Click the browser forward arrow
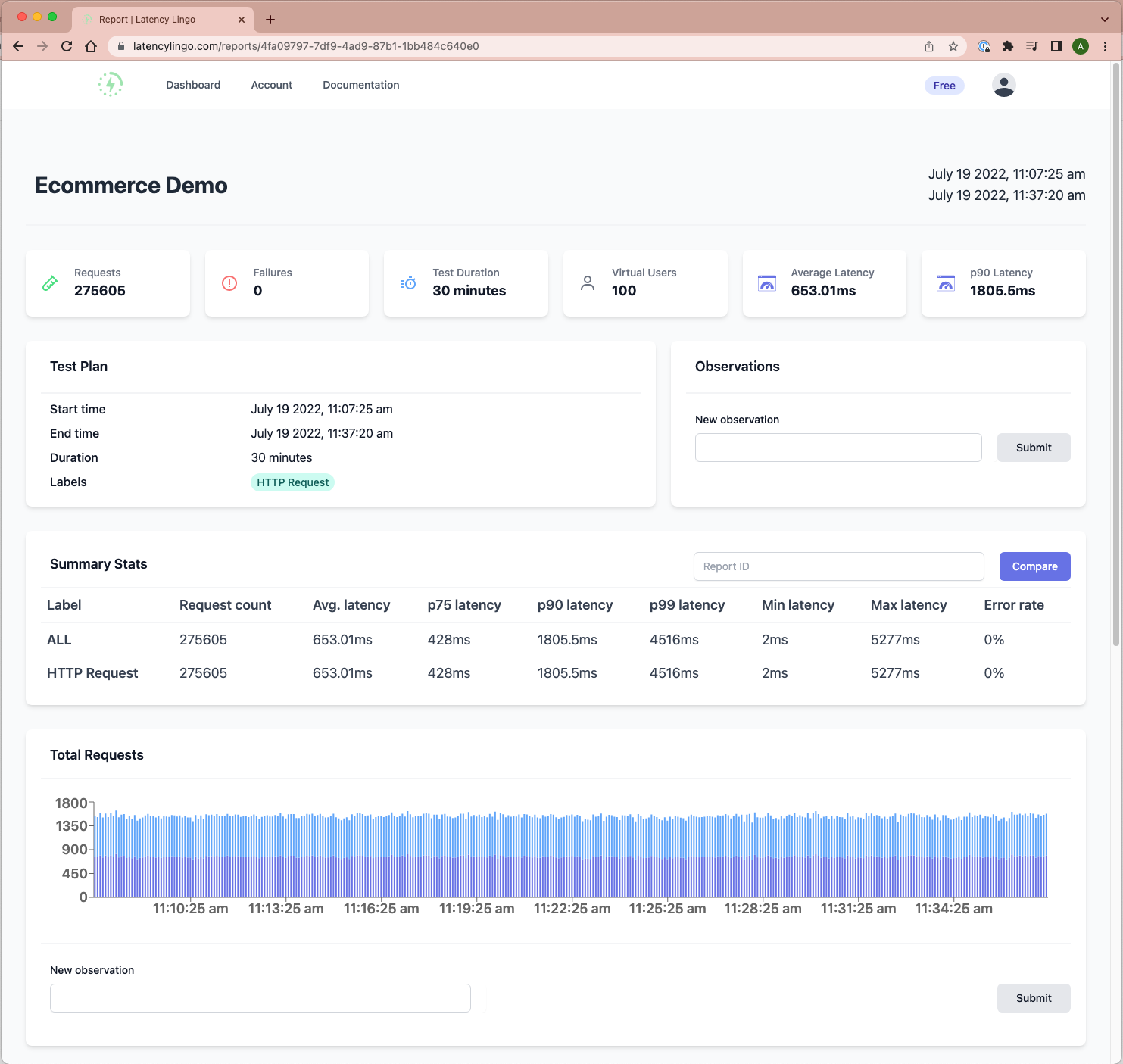The width and height of the screenshot is (1123, 1064). (x=42, y=46)
